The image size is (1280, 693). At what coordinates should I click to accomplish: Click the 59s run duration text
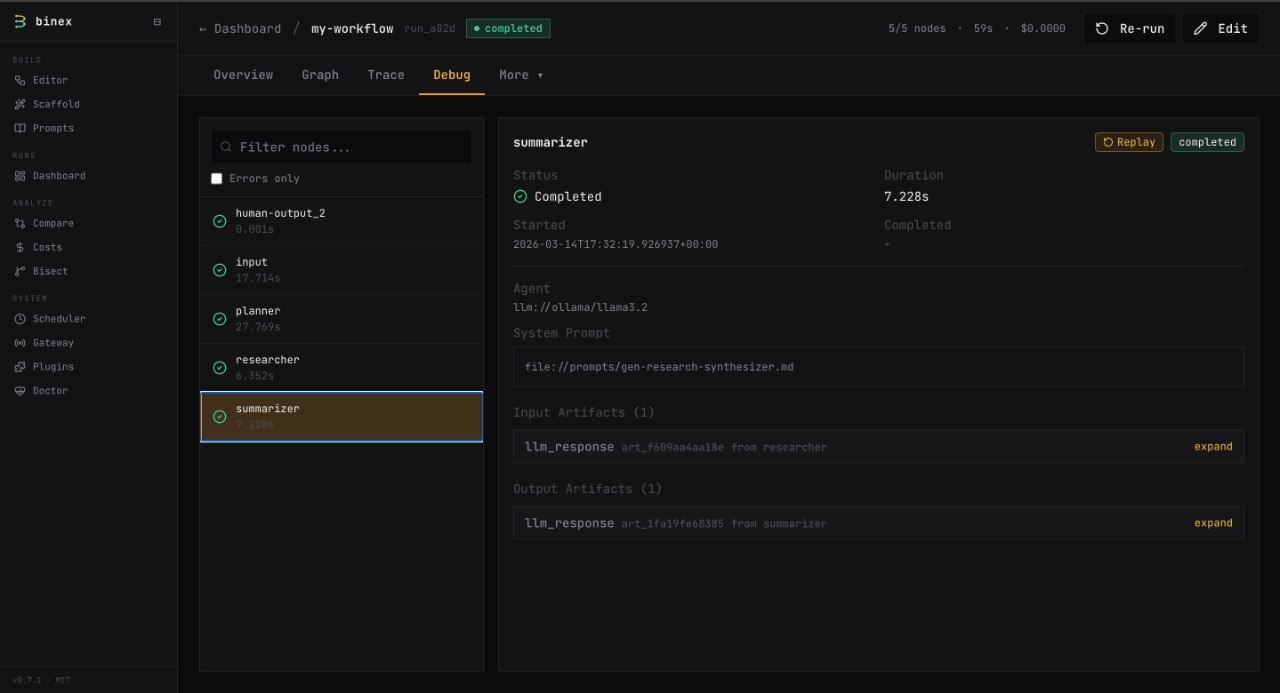pos(983,28)
